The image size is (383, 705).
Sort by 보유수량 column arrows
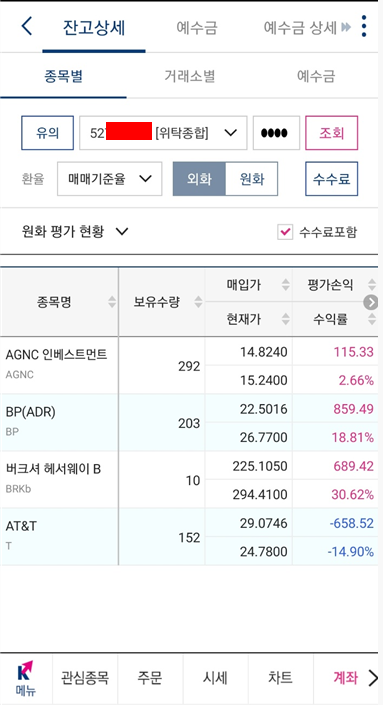[x=198, y=302]
